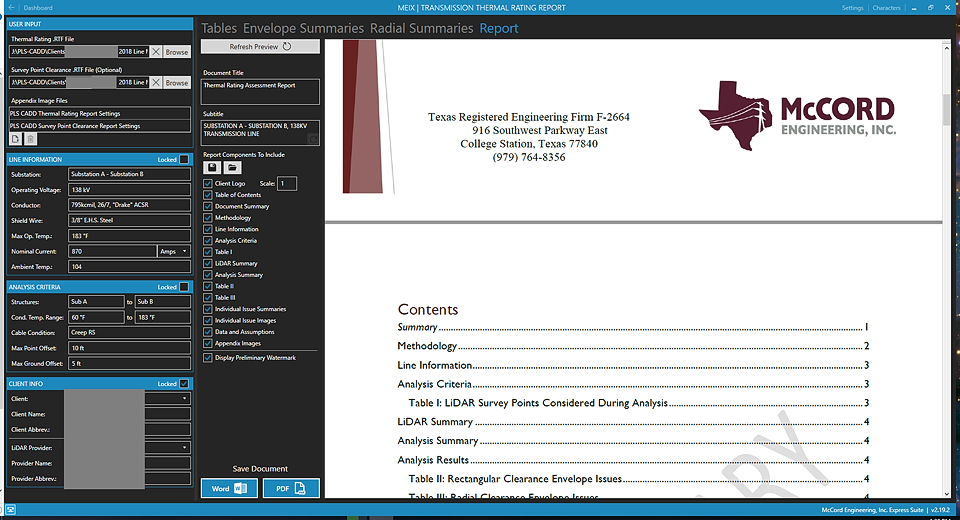The height and width of the screenshot is (520, 960).
Task: Switch to the Envelope Summaries tab
Action: [303, 28]
